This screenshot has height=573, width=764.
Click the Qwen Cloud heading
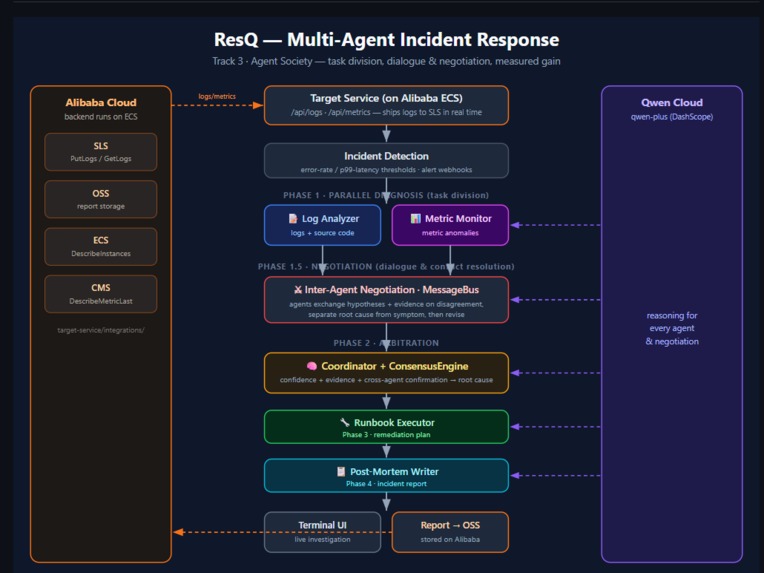click(672, 102)
